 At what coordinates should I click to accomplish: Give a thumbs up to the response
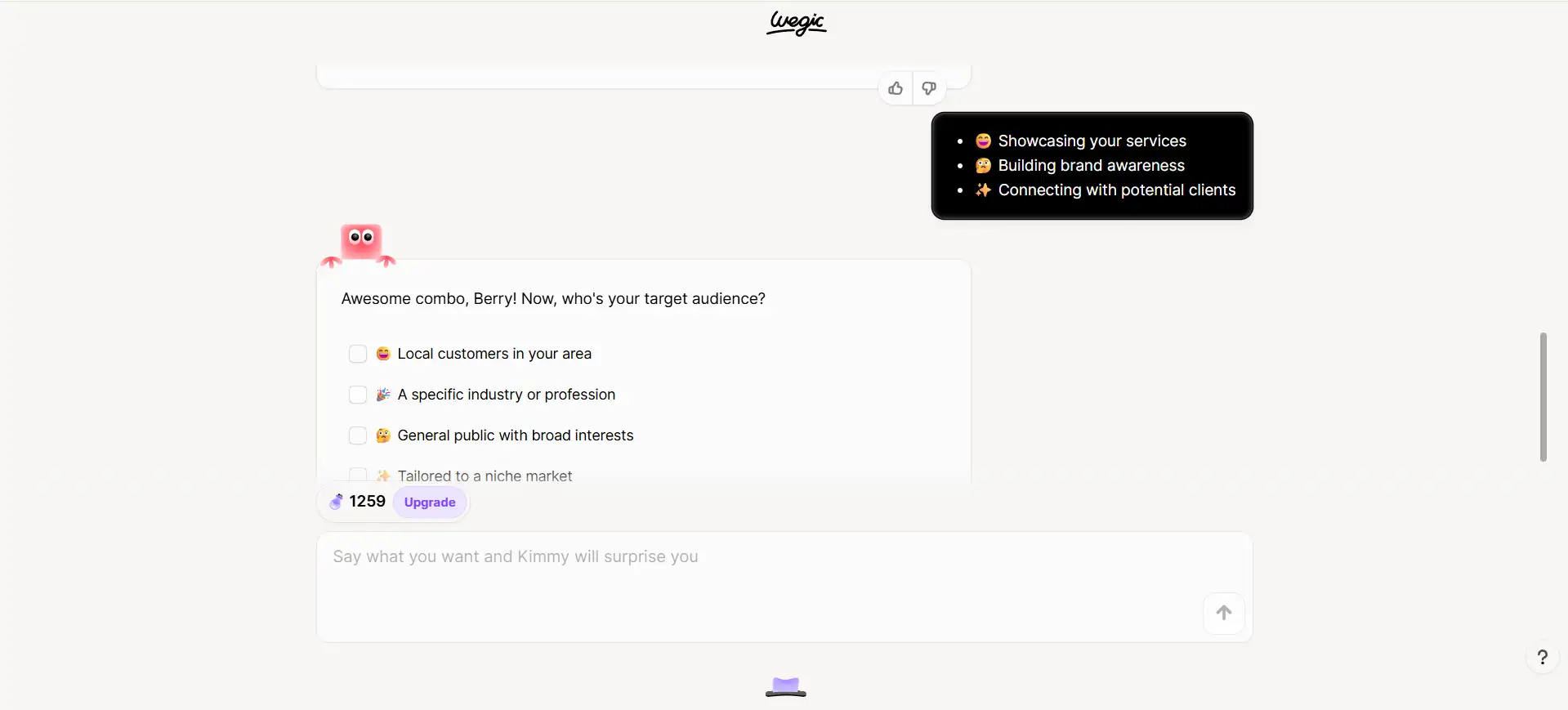click(896, 88)
